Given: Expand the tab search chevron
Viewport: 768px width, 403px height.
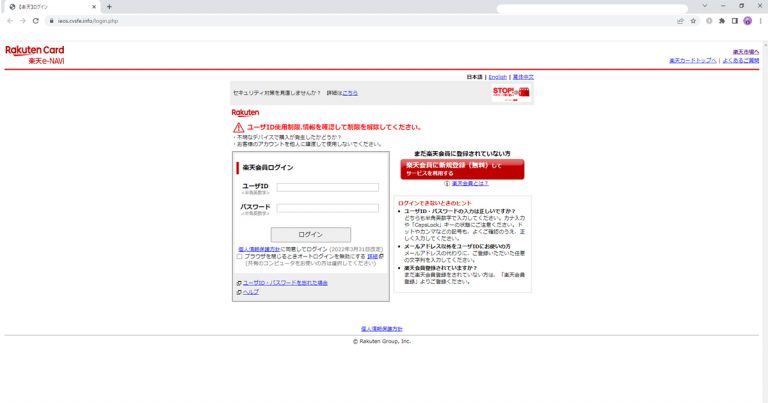Looking at the screenshot, I should pyautogui.click(x=705, y=6).
